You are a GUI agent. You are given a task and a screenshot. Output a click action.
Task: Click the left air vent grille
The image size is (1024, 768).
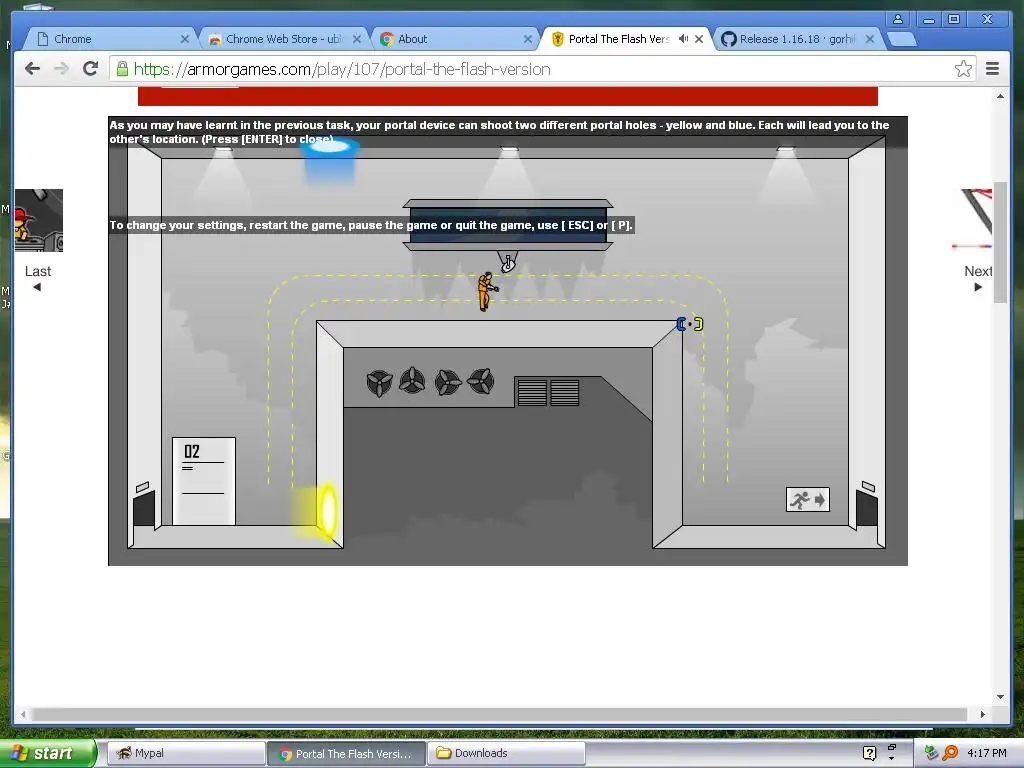(x=532, y=392)
